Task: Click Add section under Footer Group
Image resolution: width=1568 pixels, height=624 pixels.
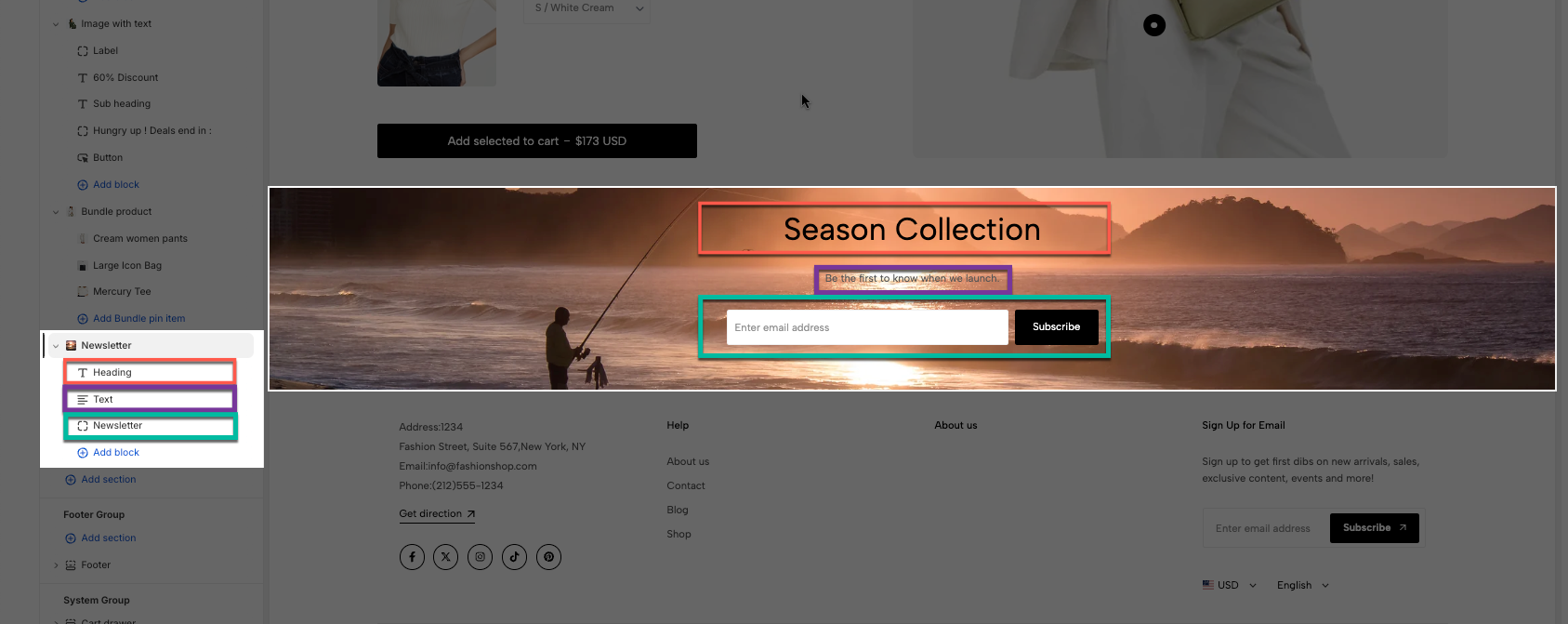Action: tap(101, 538)
